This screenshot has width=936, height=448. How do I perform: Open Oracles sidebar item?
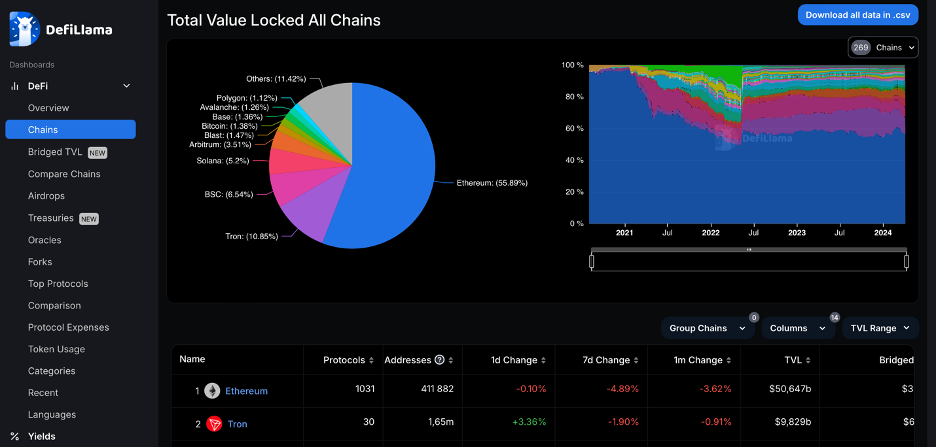pyautogui.click(x=44, y=240)
